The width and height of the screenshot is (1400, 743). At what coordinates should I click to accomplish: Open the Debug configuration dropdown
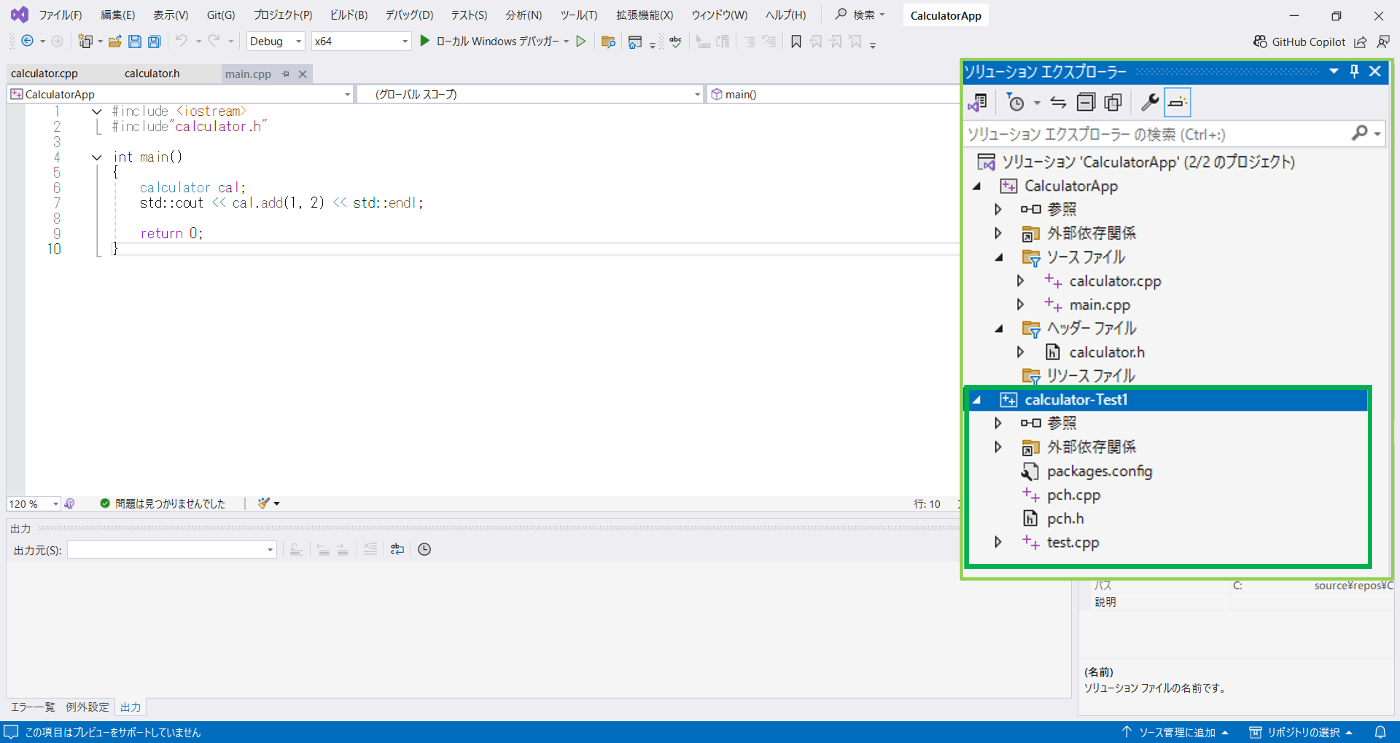pyautogui.click(x=276, y=41)
